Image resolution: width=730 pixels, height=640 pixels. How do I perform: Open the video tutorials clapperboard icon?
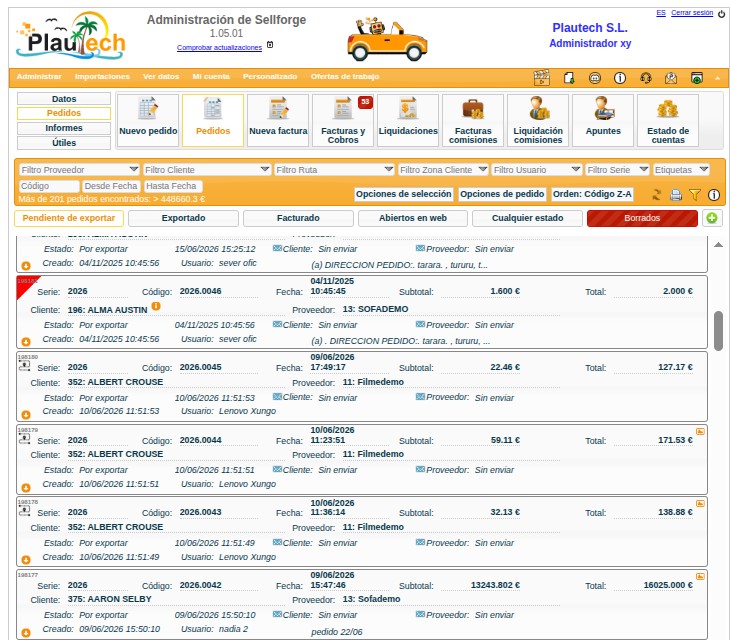point(541,78)
